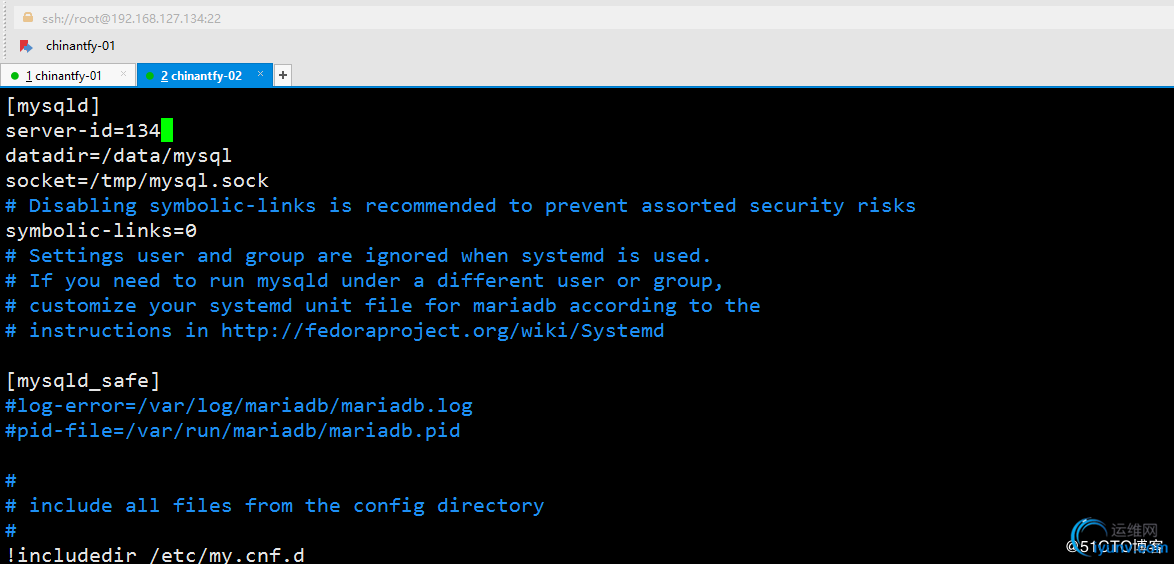Click the !includedir /etc/my.cnf.d line
Screen dimensions: 1174x564
154,554
